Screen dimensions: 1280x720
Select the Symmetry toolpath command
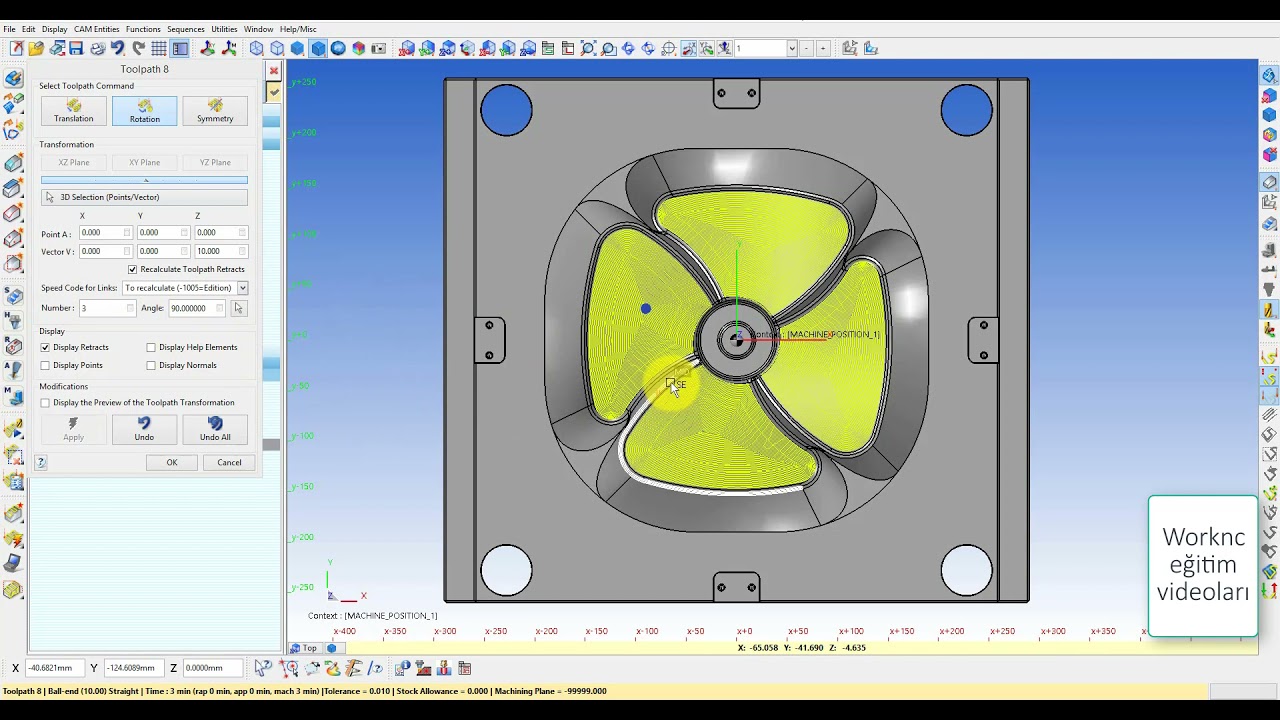click(x=215, y=110)
